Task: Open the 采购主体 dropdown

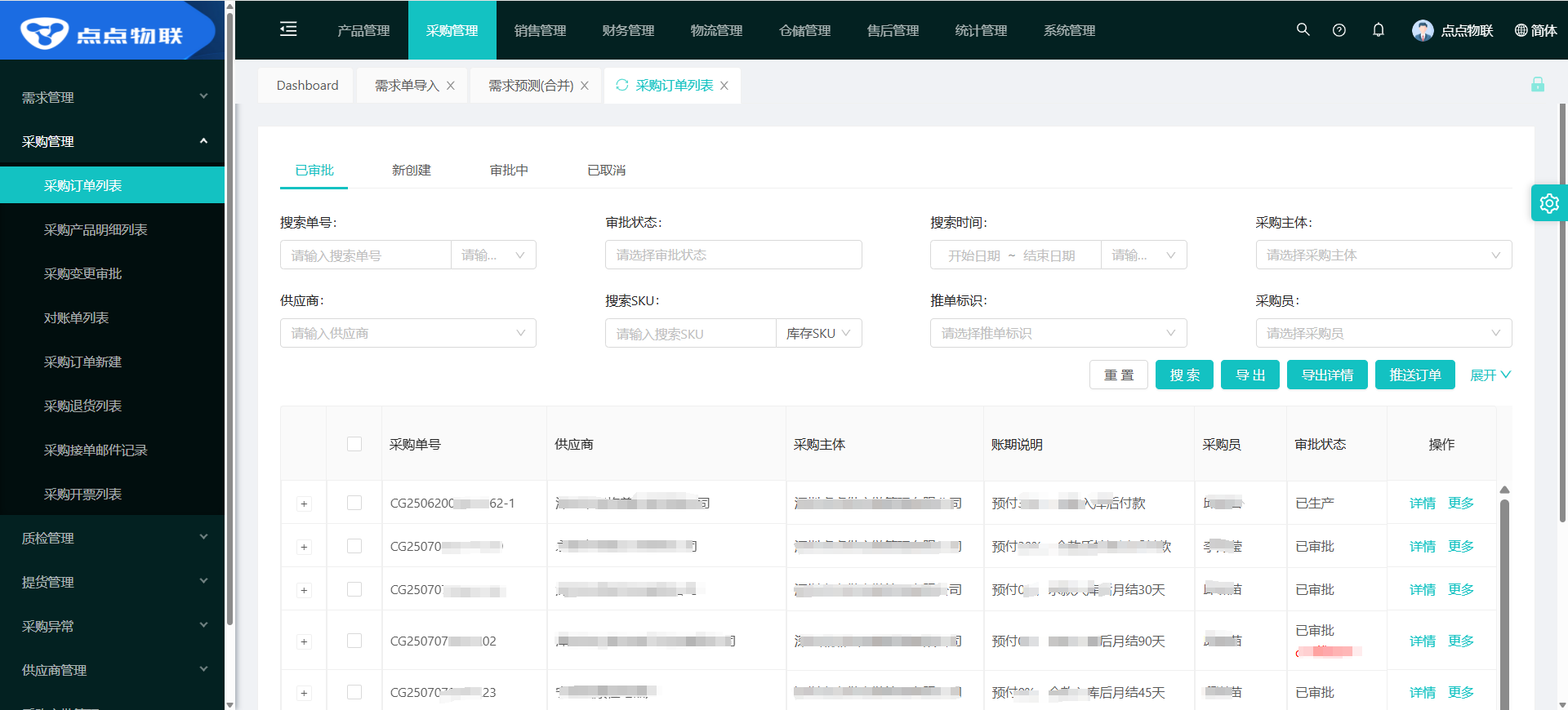Action: [x=1383, y=255]
